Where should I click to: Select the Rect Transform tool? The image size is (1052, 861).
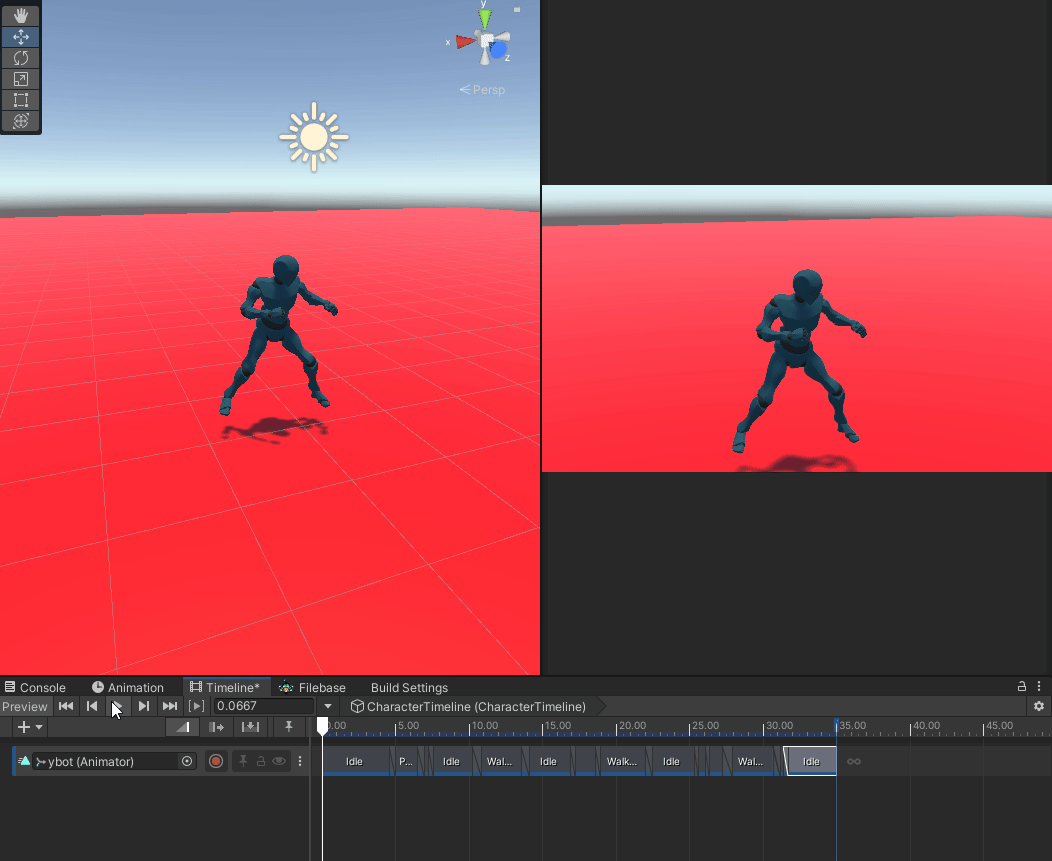(20, 99)
